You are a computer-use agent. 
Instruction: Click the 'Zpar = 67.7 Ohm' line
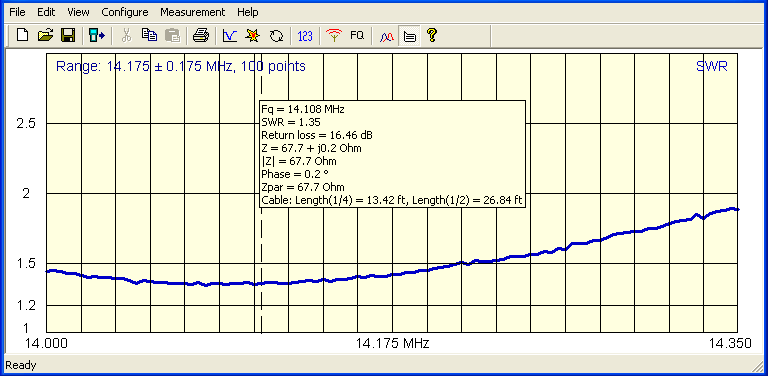[x=303, y=187]
